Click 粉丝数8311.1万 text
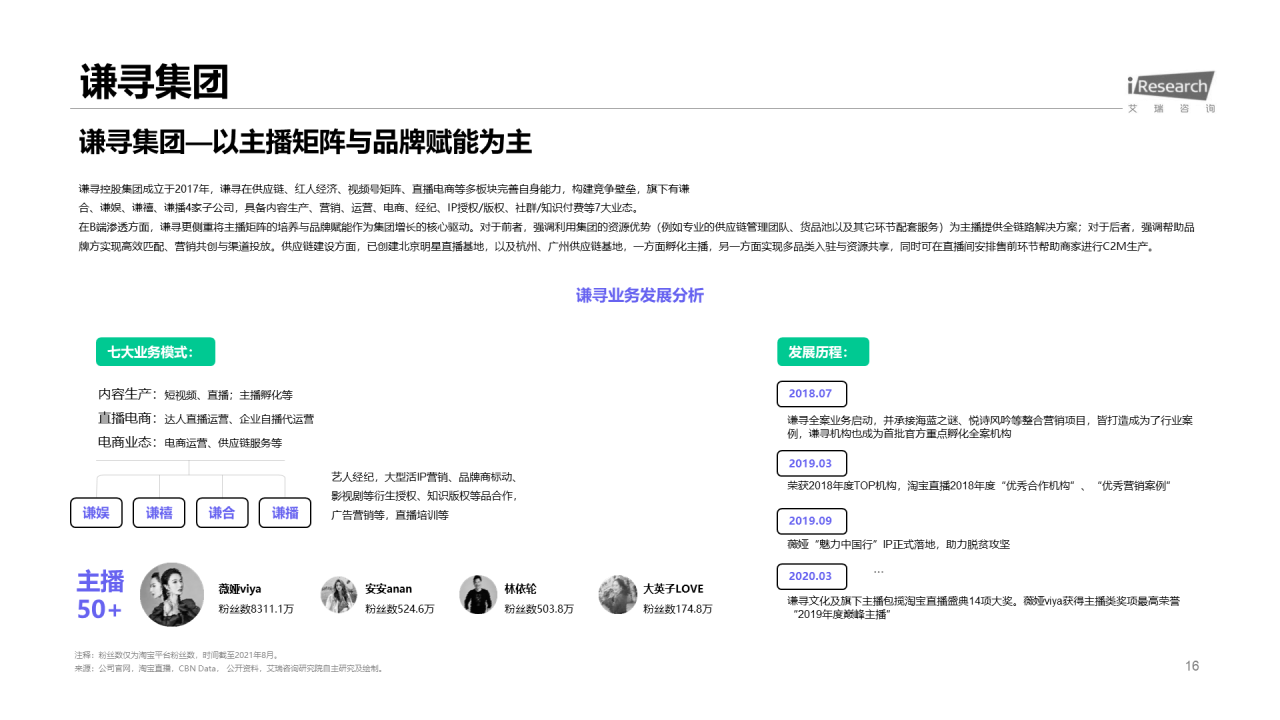The width and height of the screenshot is (1280, 720). [x=256, y=609]
